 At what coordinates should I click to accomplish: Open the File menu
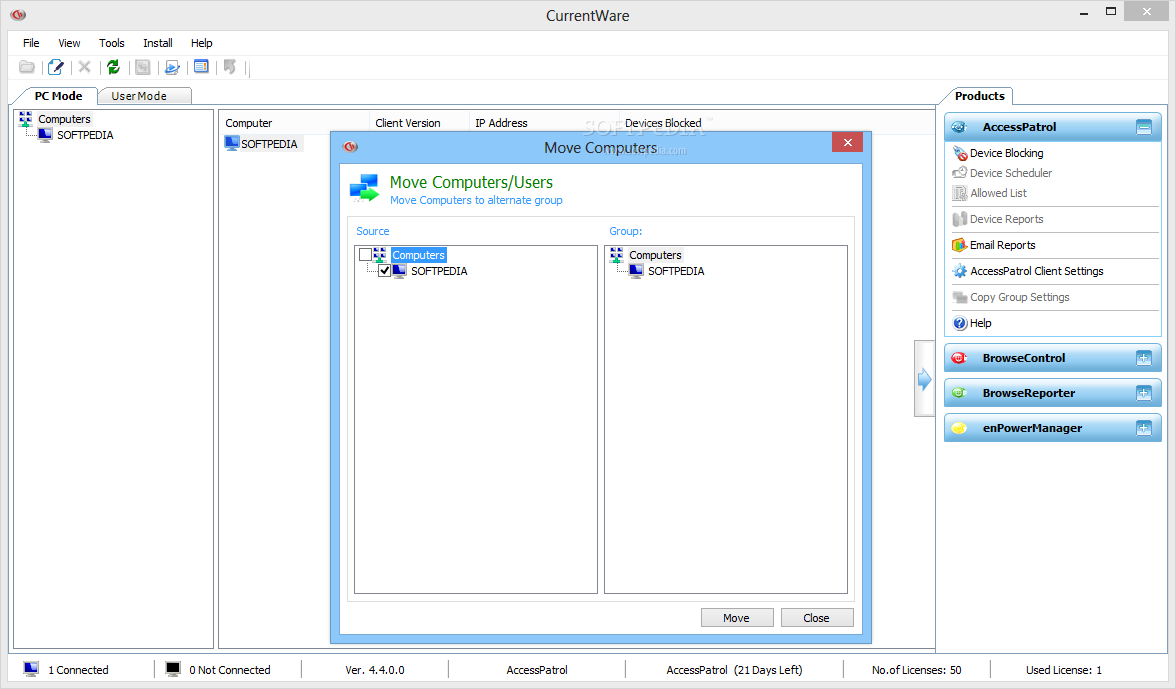click(x=31, y=43)
